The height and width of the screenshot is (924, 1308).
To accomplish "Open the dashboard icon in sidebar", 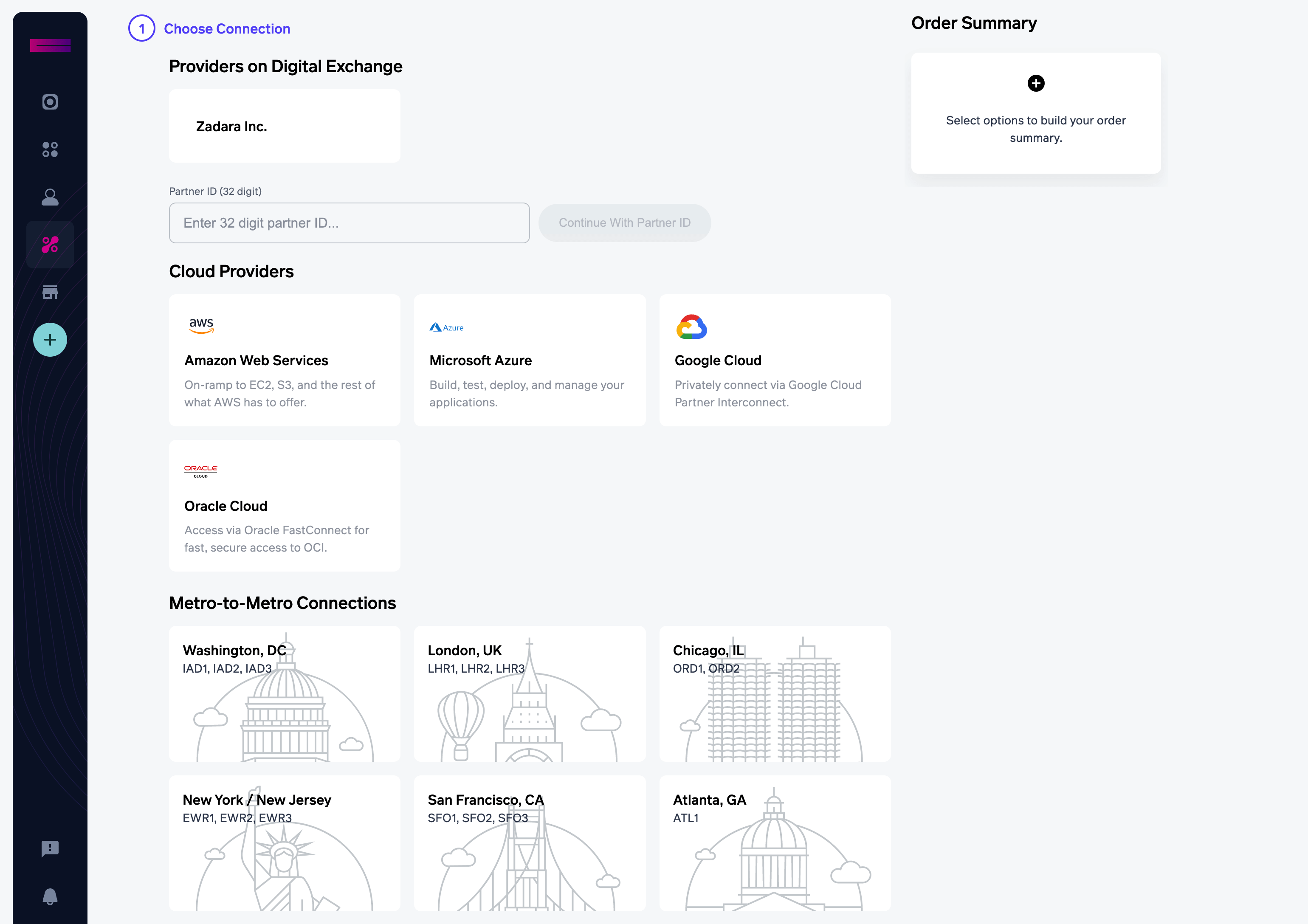I will pyautogui.click(x=50, y=102).
